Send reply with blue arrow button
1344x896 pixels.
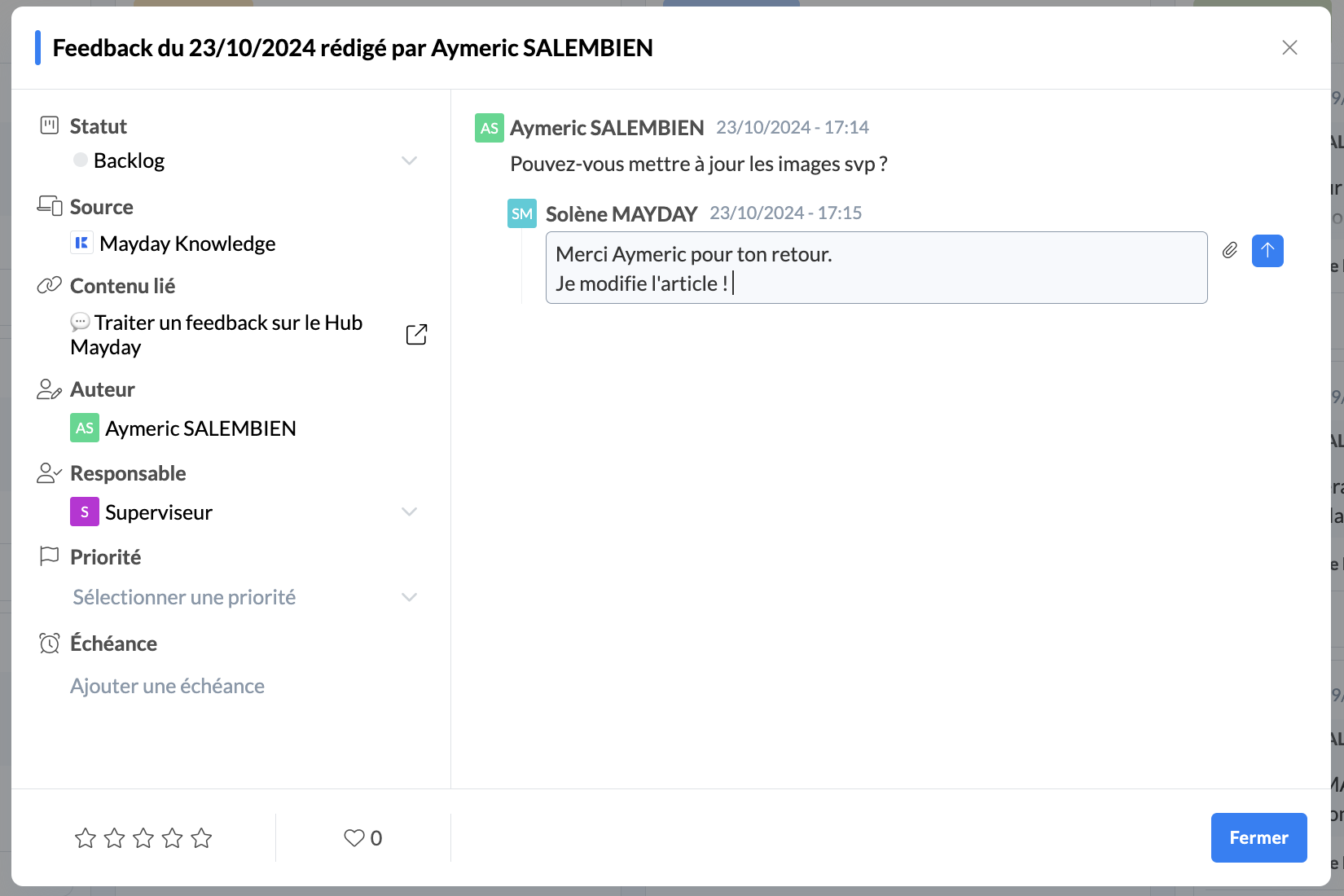(x=1267, y=251)
